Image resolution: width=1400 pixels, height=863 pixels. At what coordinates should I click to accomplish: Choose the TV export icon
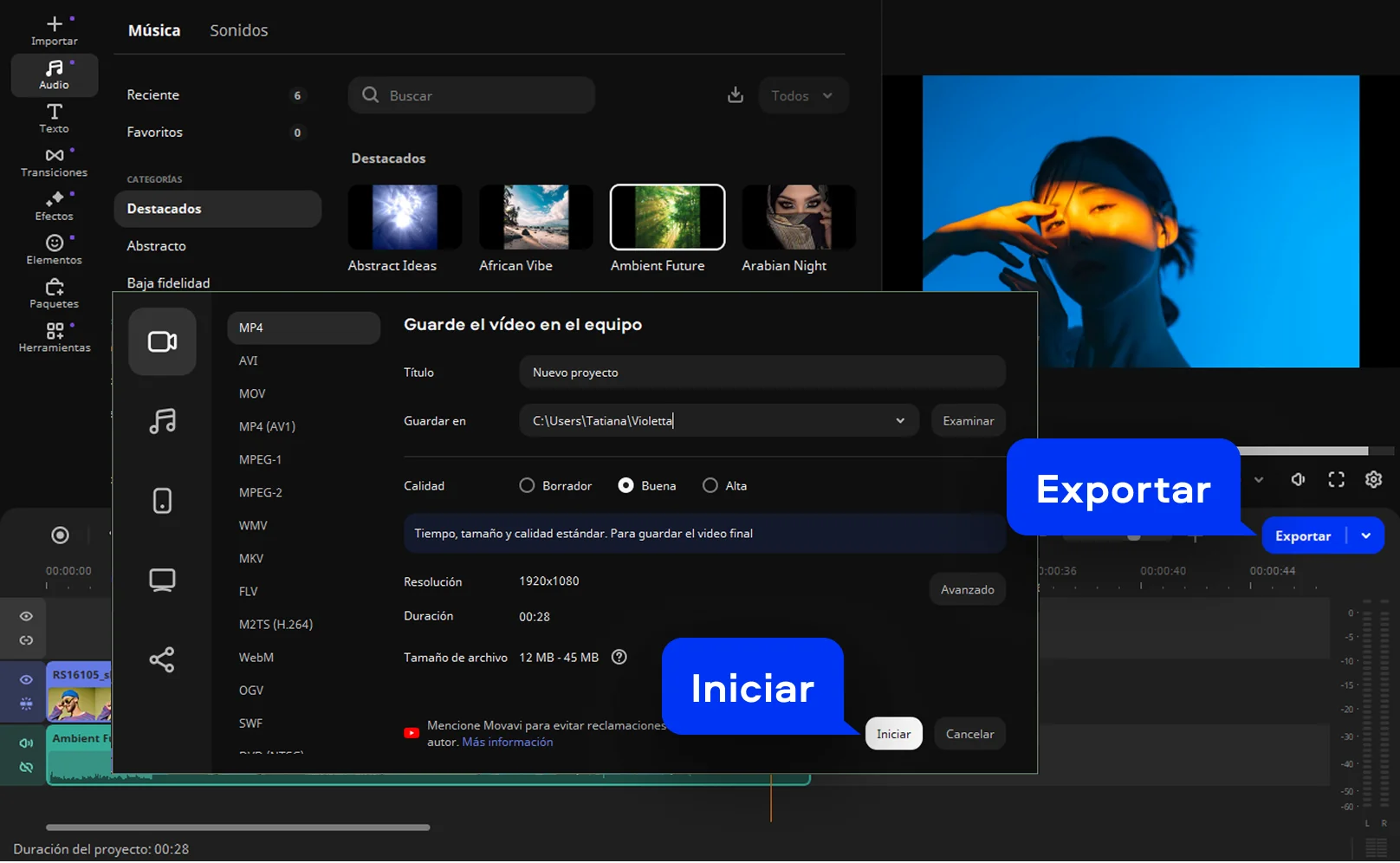point(162,580)
